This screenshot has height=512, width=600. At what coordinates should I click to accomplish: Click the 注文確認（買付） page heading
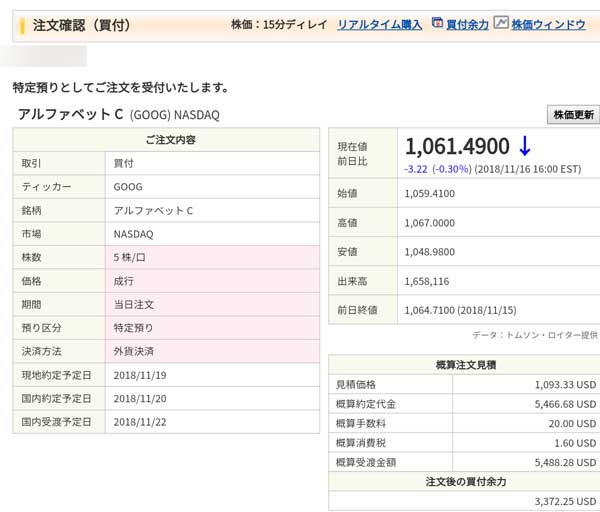pos(81,24)
